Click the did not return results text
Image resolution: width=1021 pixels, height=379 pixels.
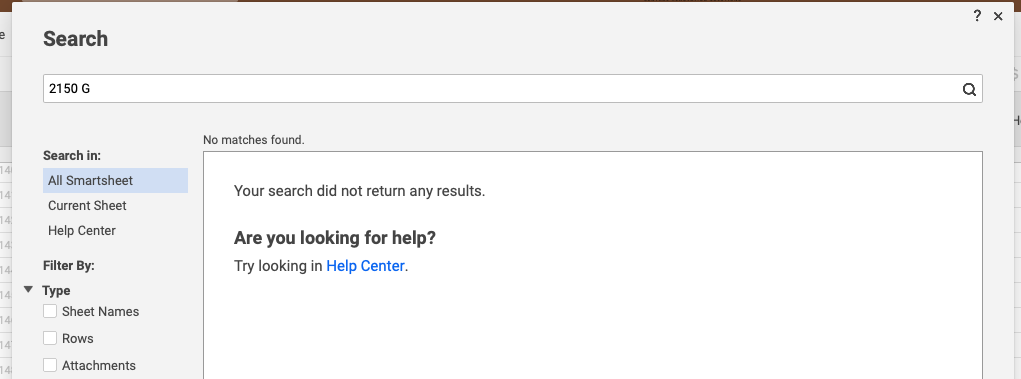click(359, 191)
